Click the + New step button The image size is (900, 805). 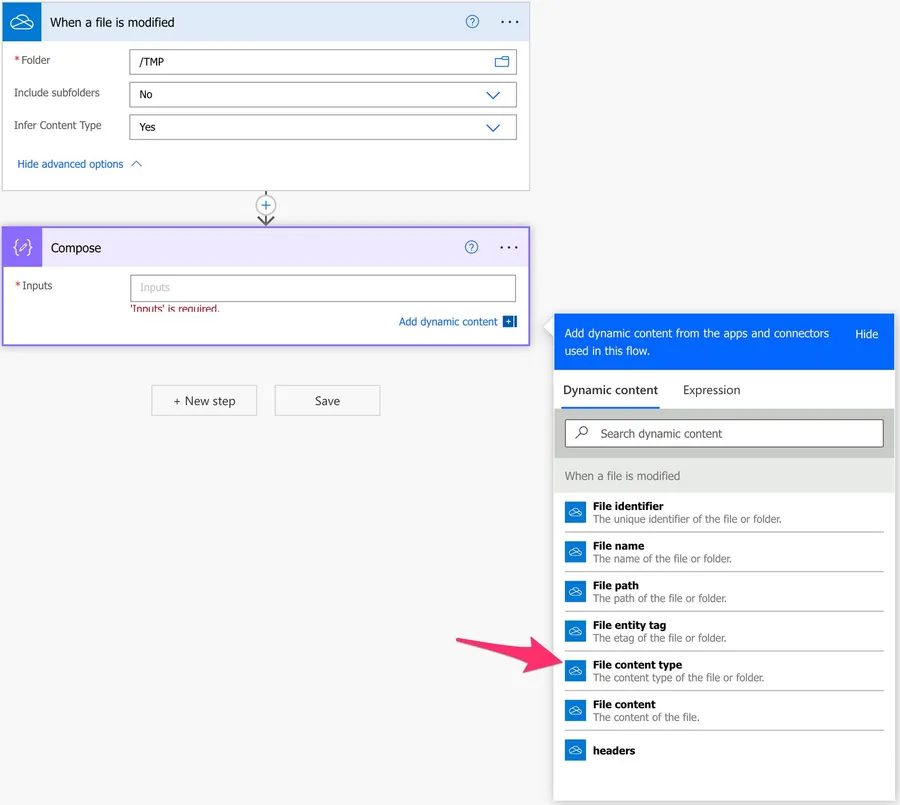point(204,401)
